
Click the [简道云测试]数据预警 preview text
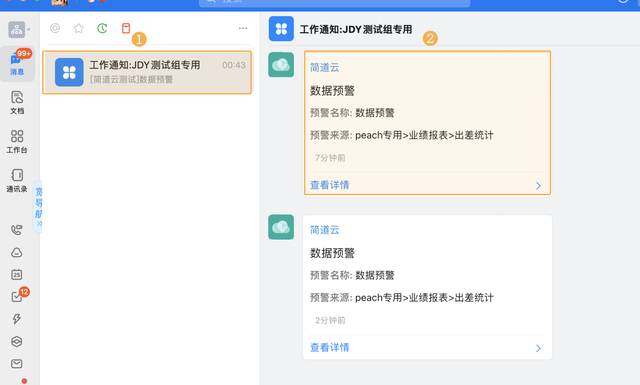click(131, 79)
